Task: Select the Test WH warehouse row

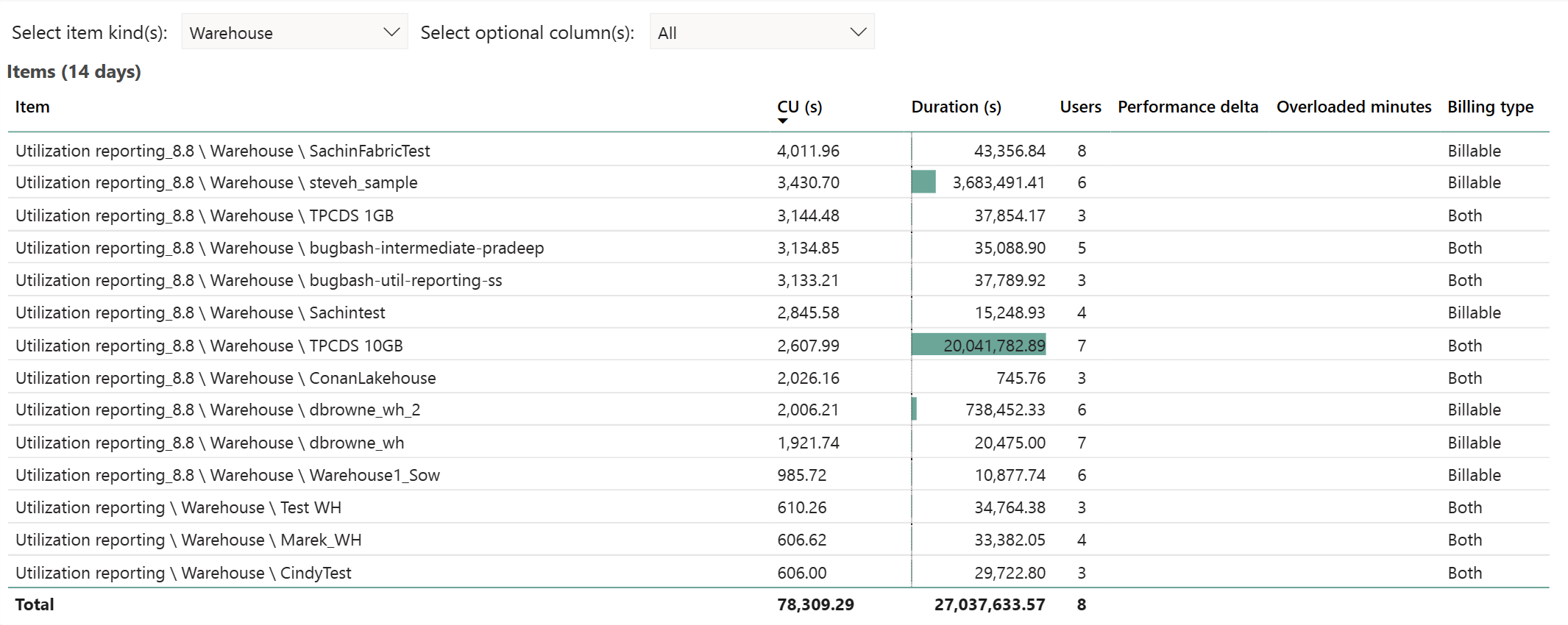Action: click(778, 507)
